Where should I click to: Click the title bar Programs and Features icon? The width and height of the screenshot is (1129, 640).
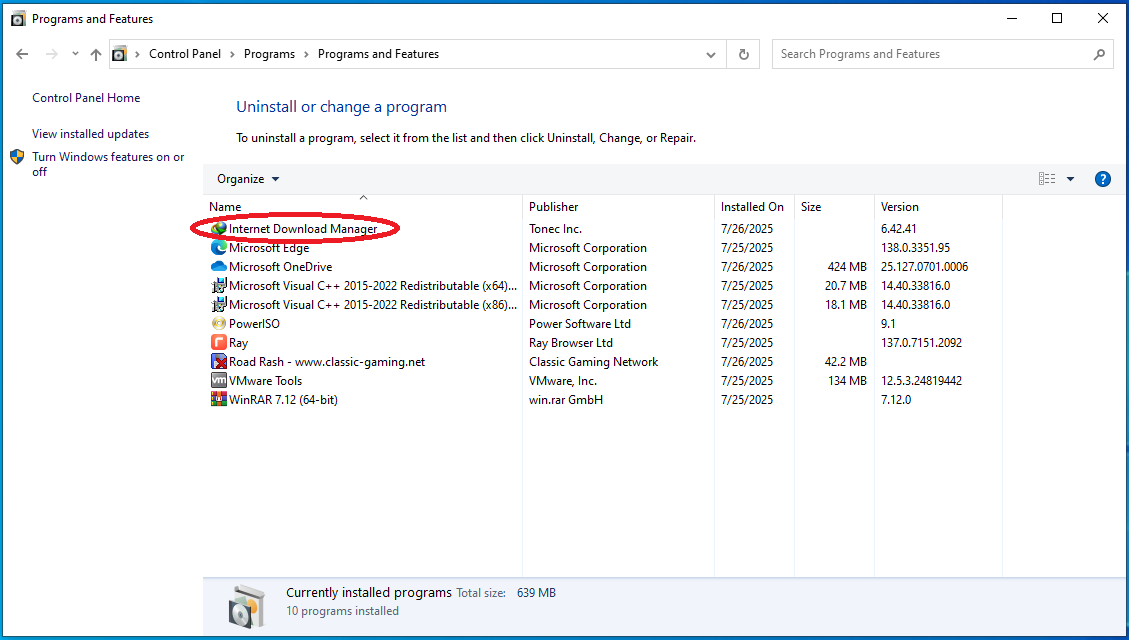18,19
